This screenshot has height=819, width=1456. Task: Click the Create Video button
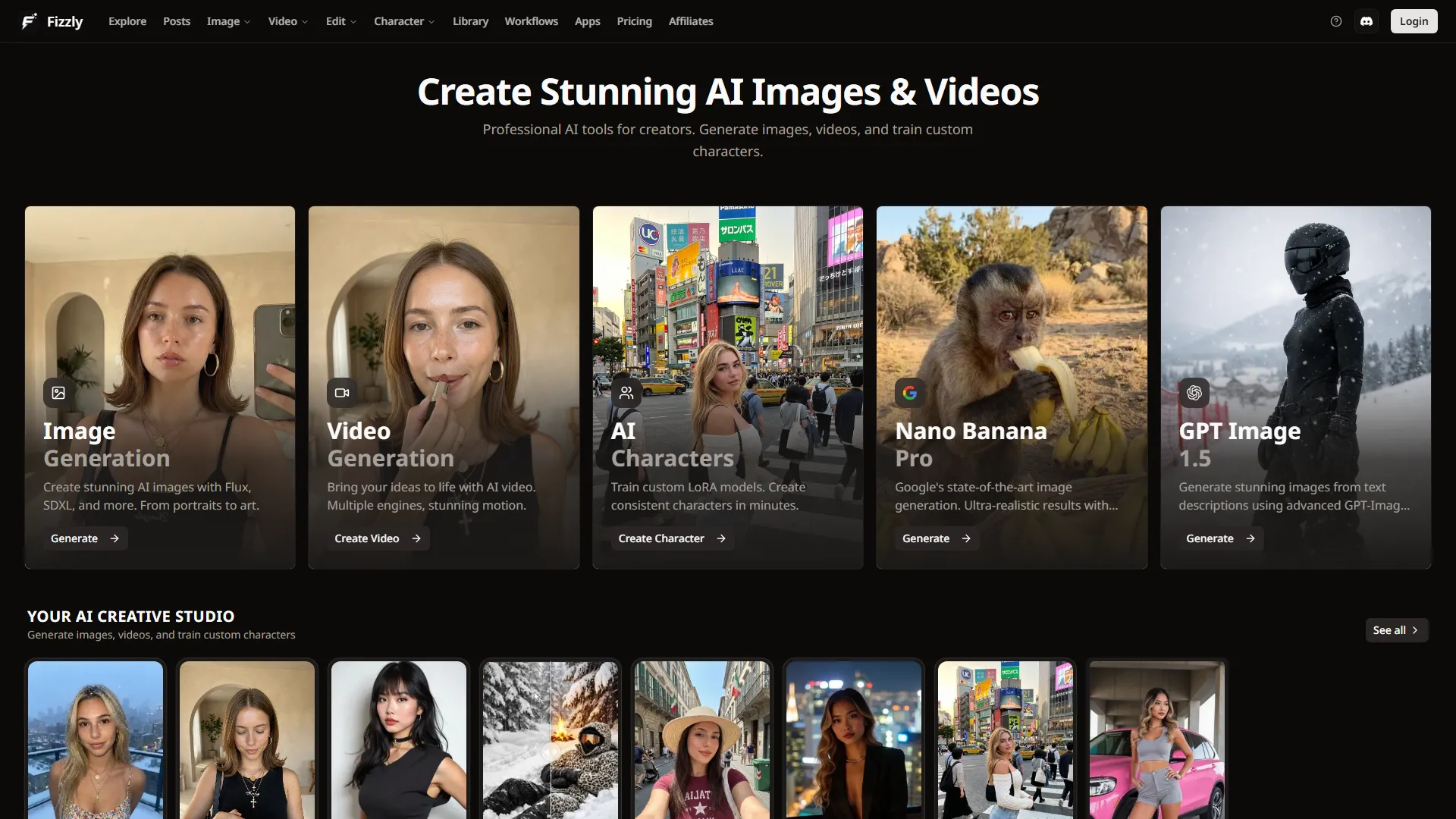(x=377, y=538)
